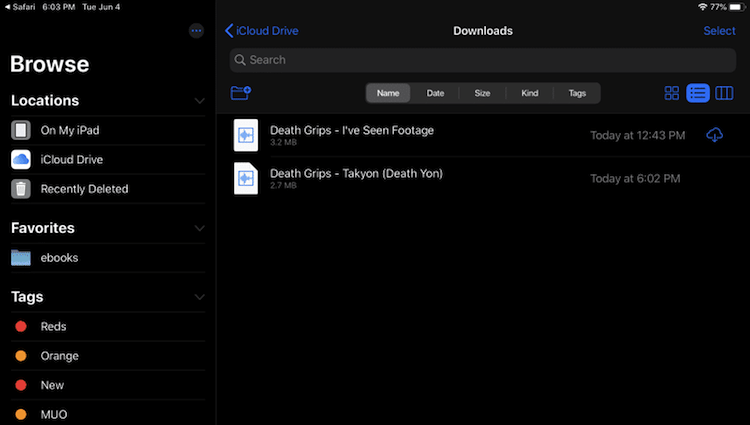This screenshot has height=425, width=750.
Task: Tap the Select button
Action: [719, 31]
